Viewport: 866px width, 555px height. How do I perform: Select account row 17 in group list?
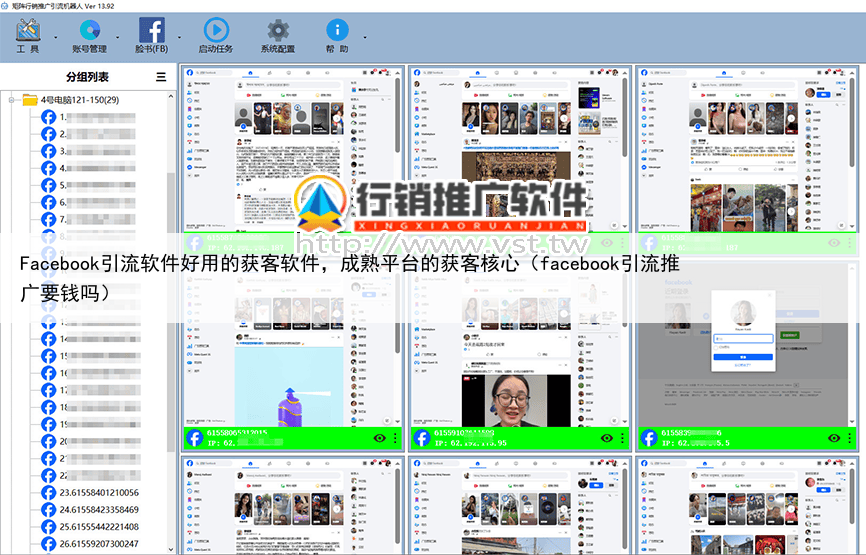coord(91,390)
